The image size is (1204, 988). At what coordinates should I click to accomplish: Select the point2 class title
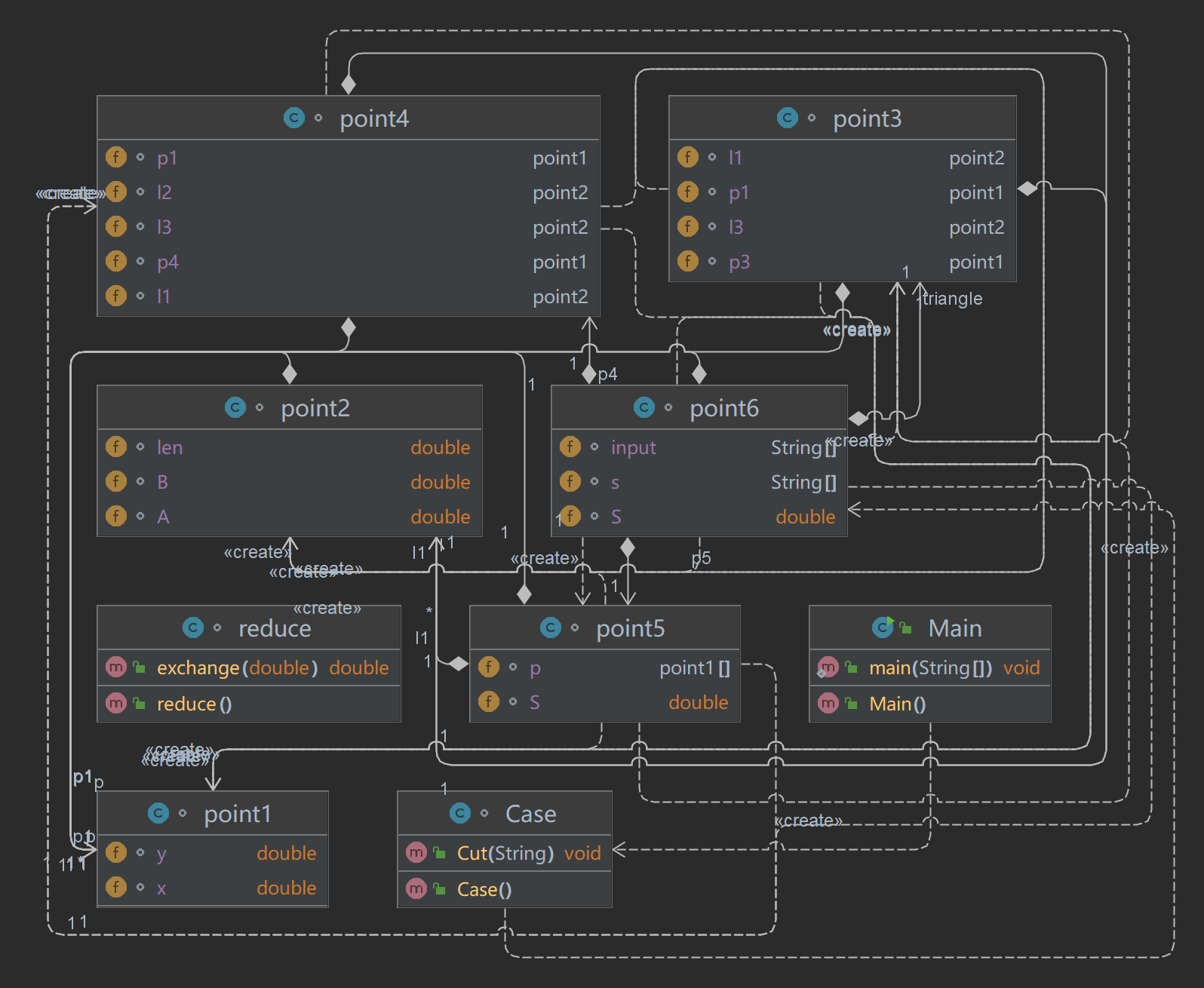[x=315, y=408]
